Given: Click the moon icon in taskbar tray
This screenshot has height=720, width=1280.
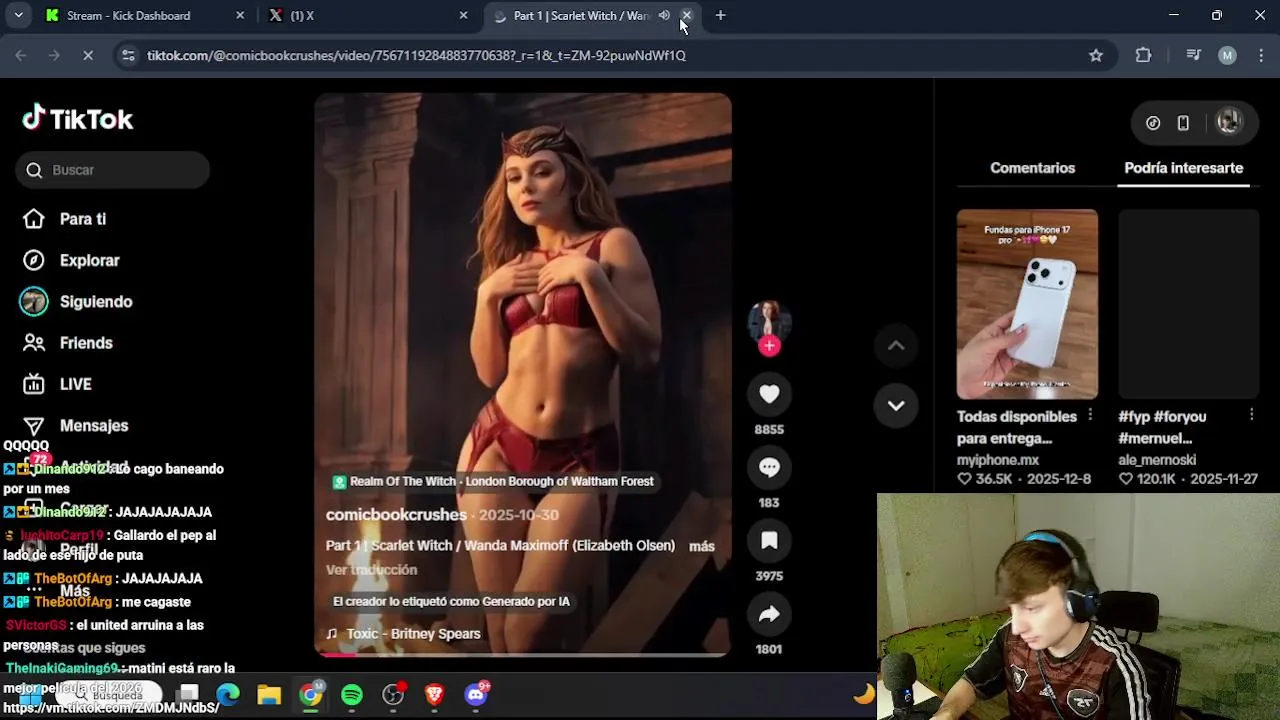Looking at the screenshot, I should pos(864,693).
